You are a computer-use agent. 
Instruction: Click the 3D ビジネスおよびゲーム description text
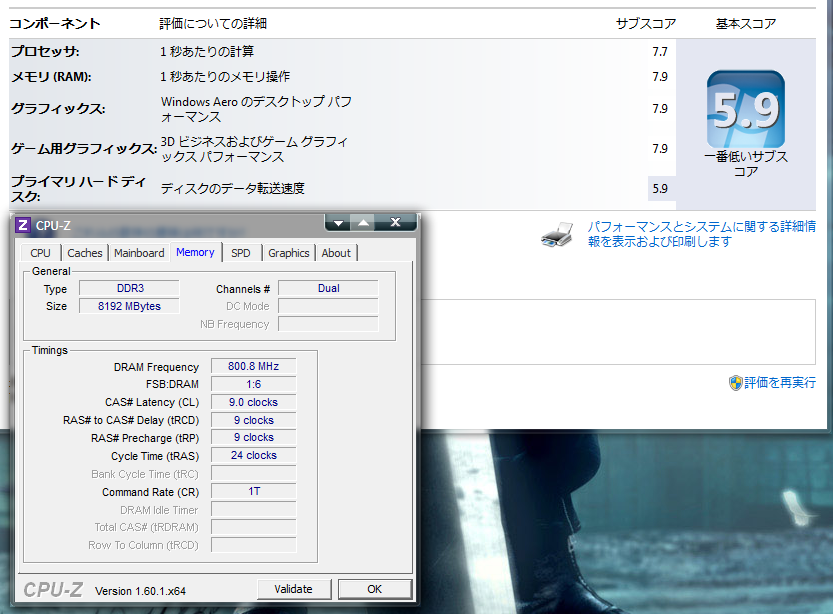click(x=254, y=149)
